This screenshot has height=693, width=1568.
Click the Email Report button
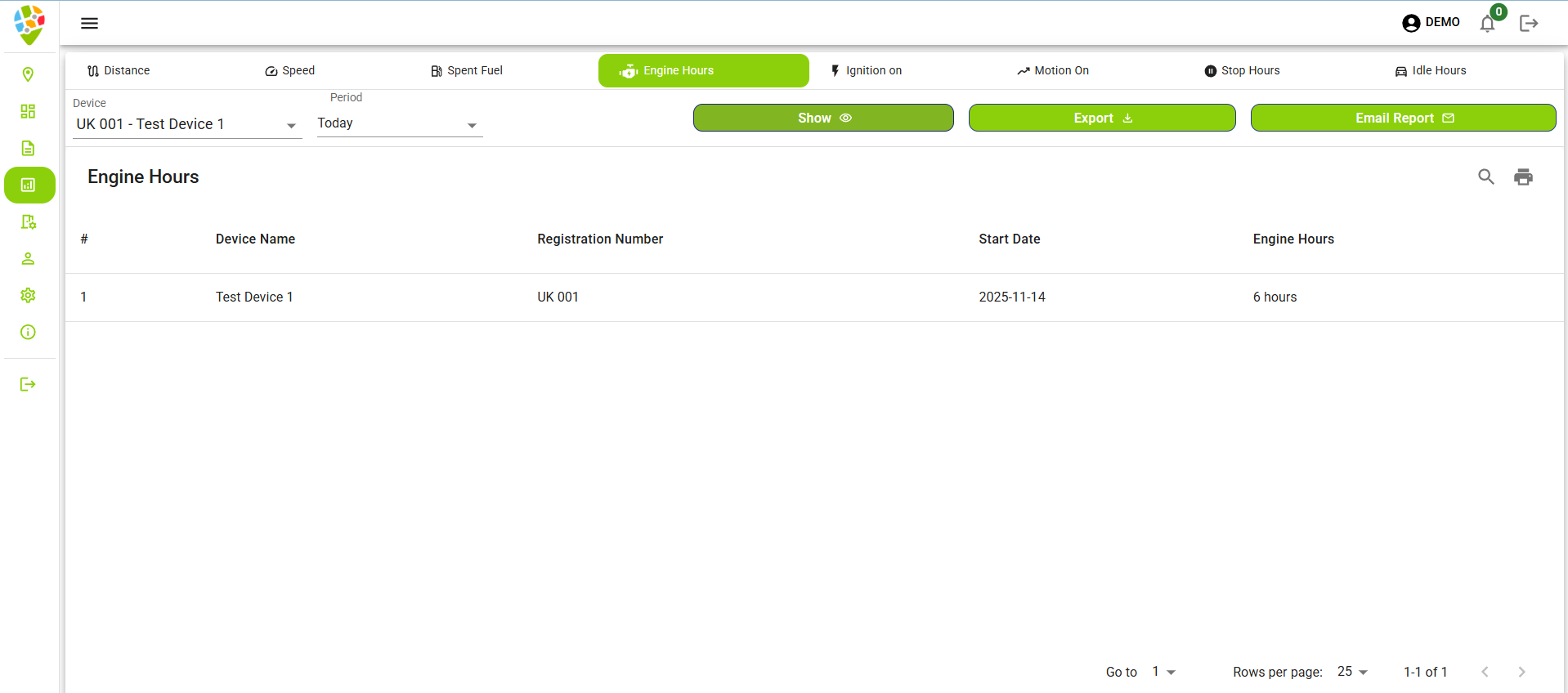(x=1403, y=118)
